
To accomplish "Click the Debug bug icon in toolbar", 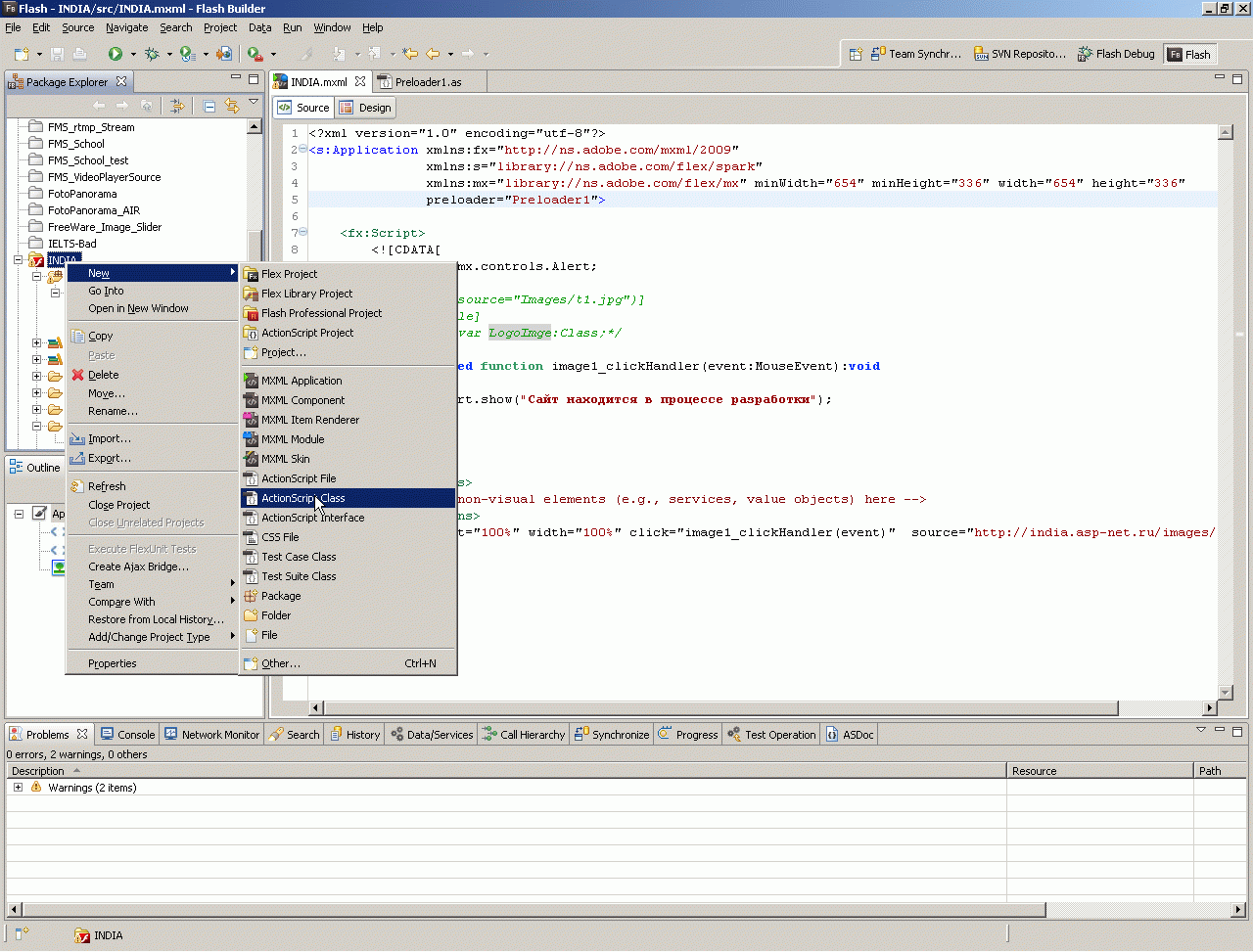I will [152, 54].
